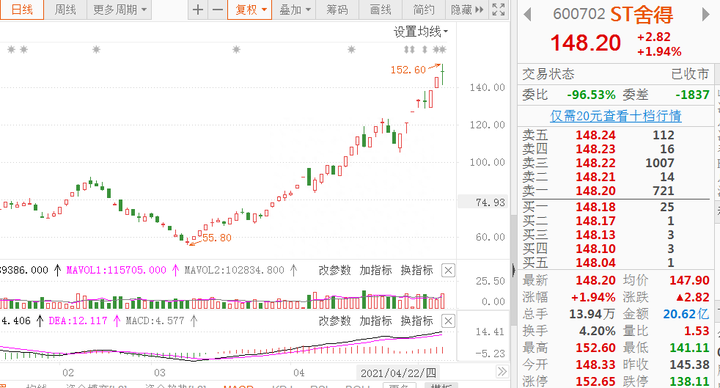Select the 卖二 148.21 order row
720x388 pixels.
[x=615, y=177]
